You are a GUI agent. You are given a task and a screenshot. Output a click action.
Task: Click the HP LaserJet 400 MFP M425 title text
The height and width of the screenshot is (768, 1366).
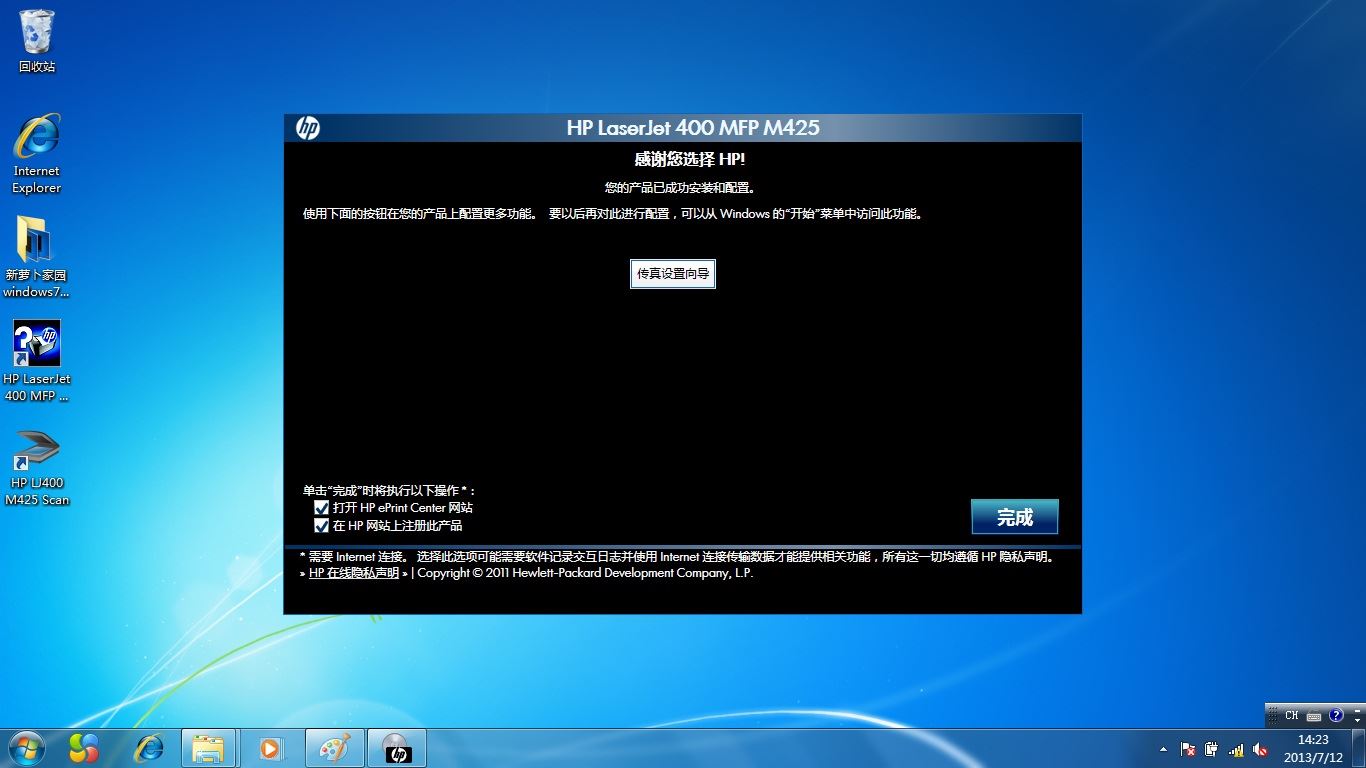[x=693, y=128]
